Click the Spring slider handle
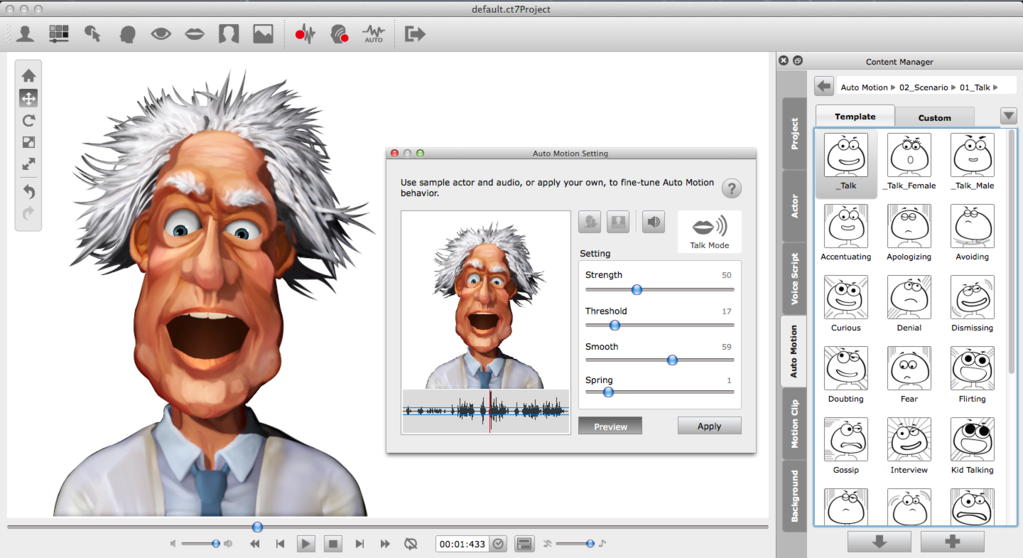1023x558 pixels. click(608, 392)
